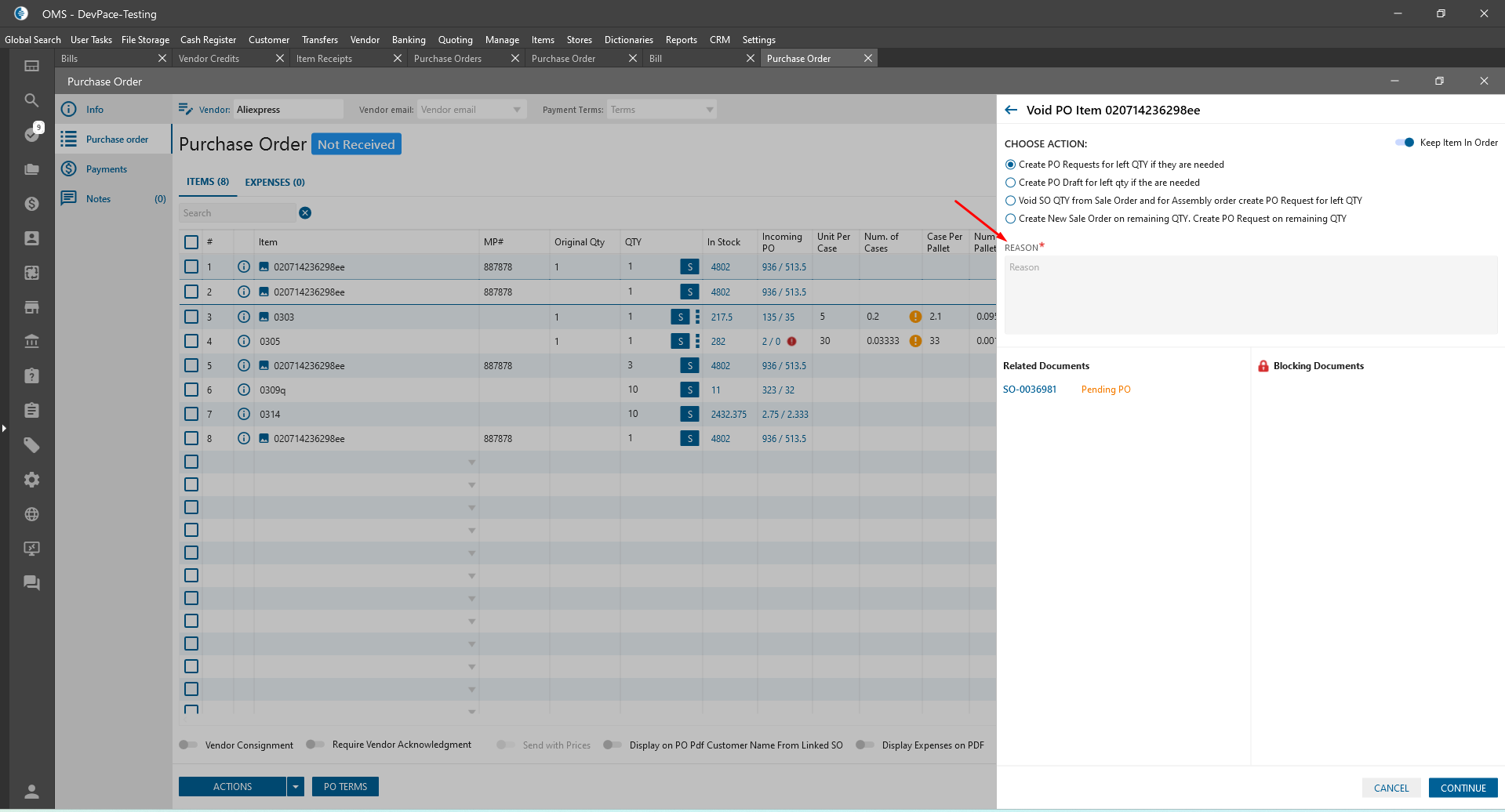Toggle Display on PO Pdf Customer Name switch
This screenshot has width=1505, height=812.
click(x=613, y=745)
